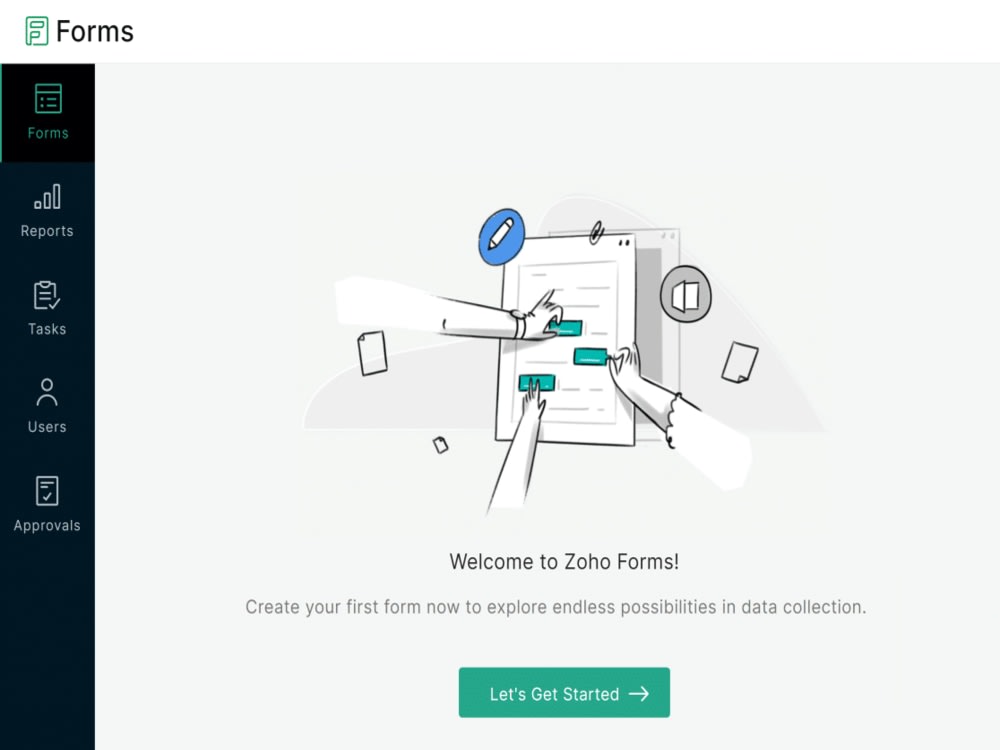
Task: Click the Forms heading text
Action: coord(97,31)
